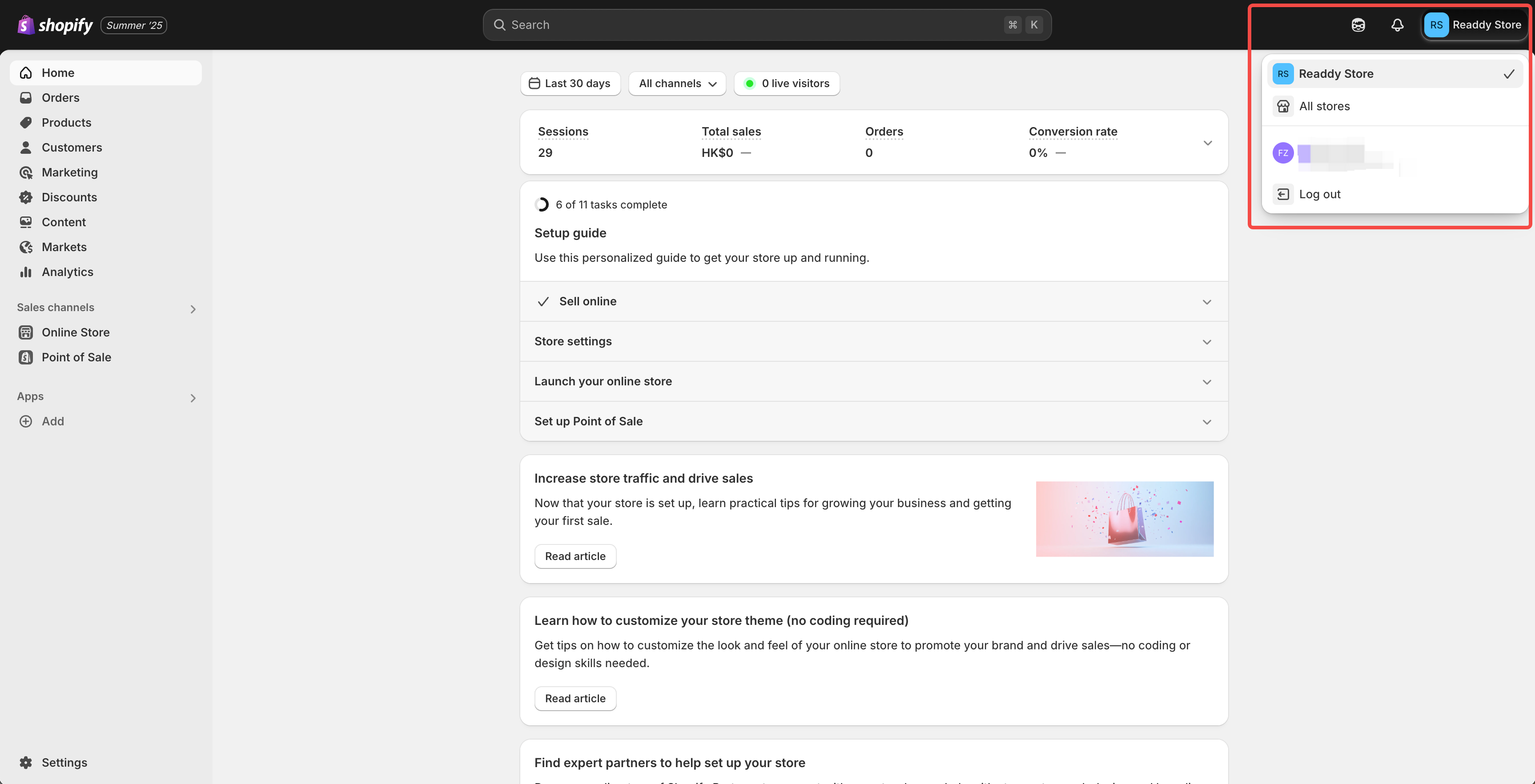Click the 0 live visitors indicator
This screenshot has height=784, width=1535.
(x=787, y=84)
